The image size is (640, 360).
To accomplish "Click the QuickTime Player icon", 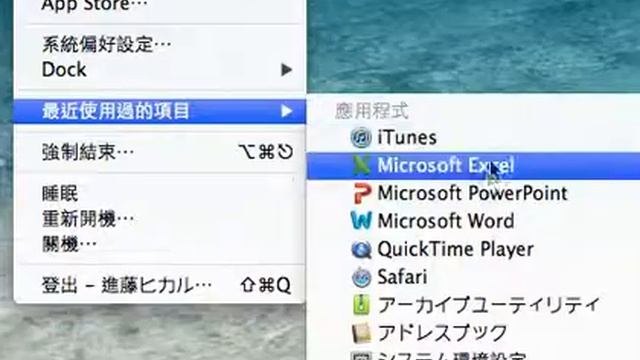I will point(361,249).
